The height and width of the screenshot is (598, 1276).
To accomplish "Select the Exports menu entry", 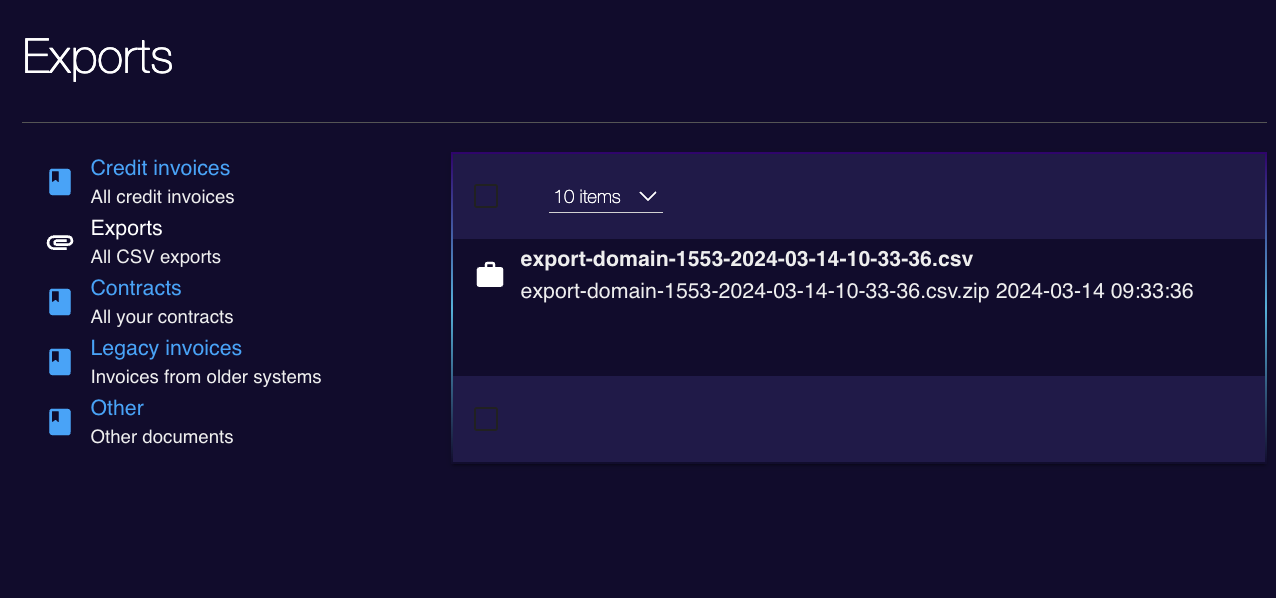I will (126, 228).
